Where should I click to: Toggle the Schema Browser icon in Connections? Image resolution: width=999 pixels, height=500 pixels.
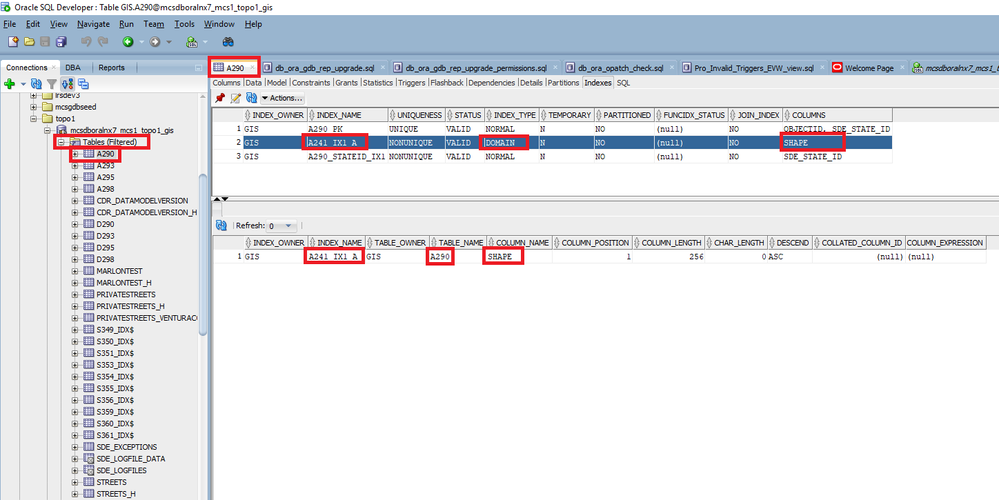pos(68,84)
